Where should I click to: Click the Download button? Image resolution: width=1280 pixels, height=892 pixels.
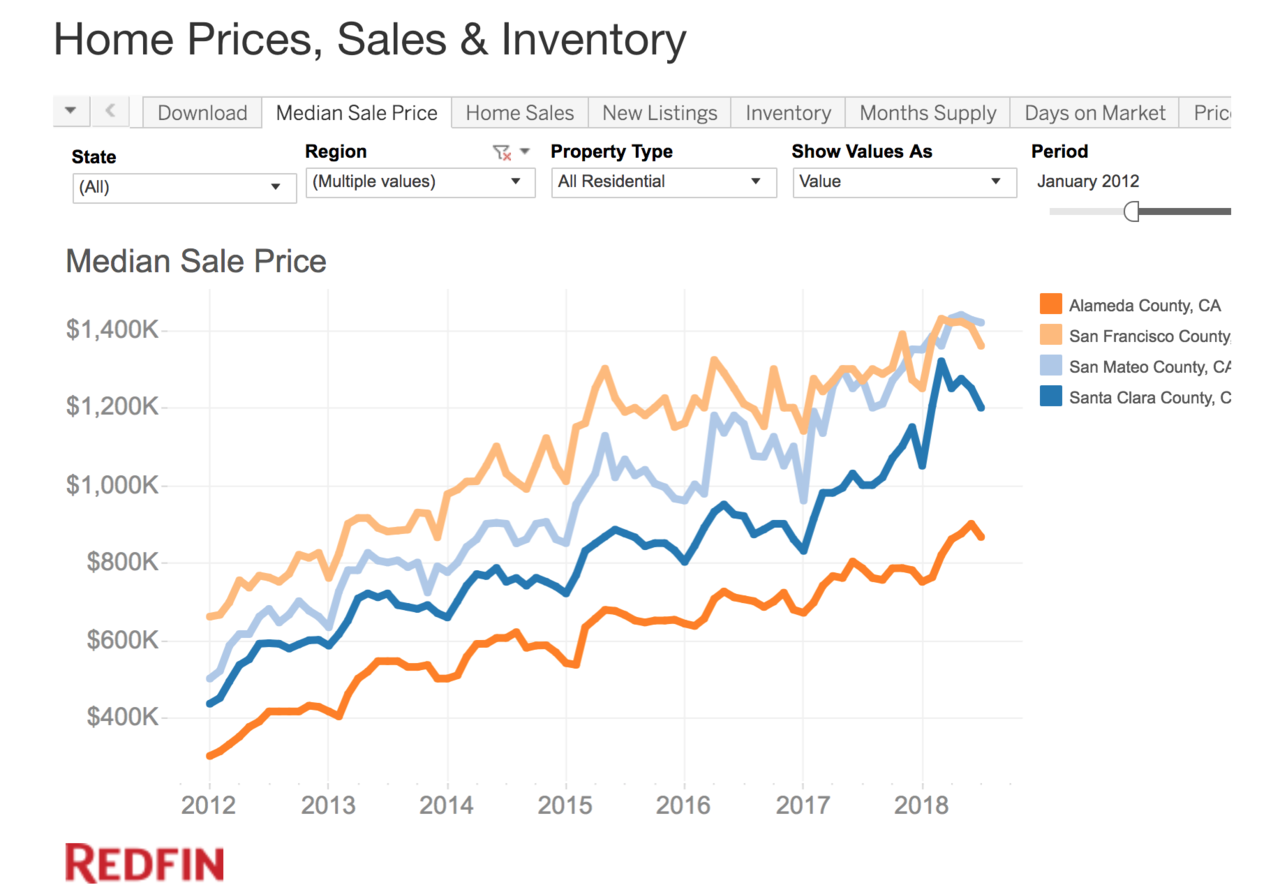(201, 112)
